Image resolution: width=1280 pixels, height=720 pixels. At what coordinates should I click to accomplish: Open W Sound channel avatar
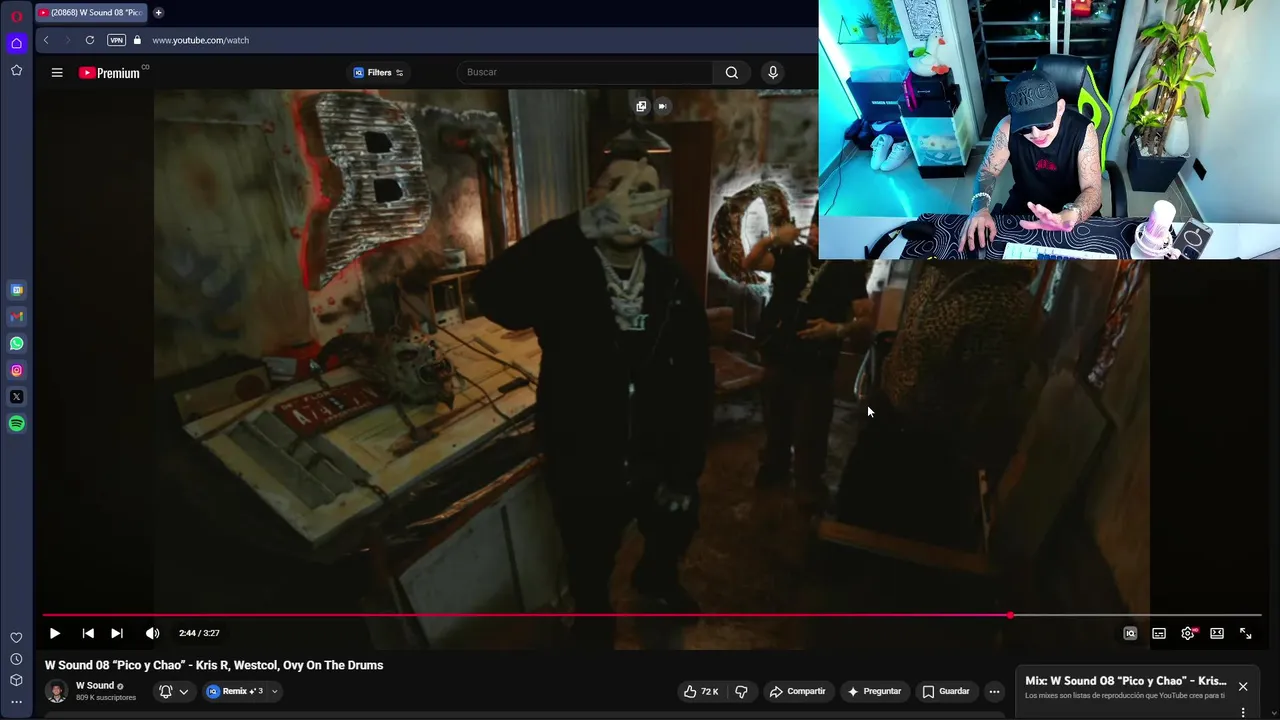[x=57, y=691]
